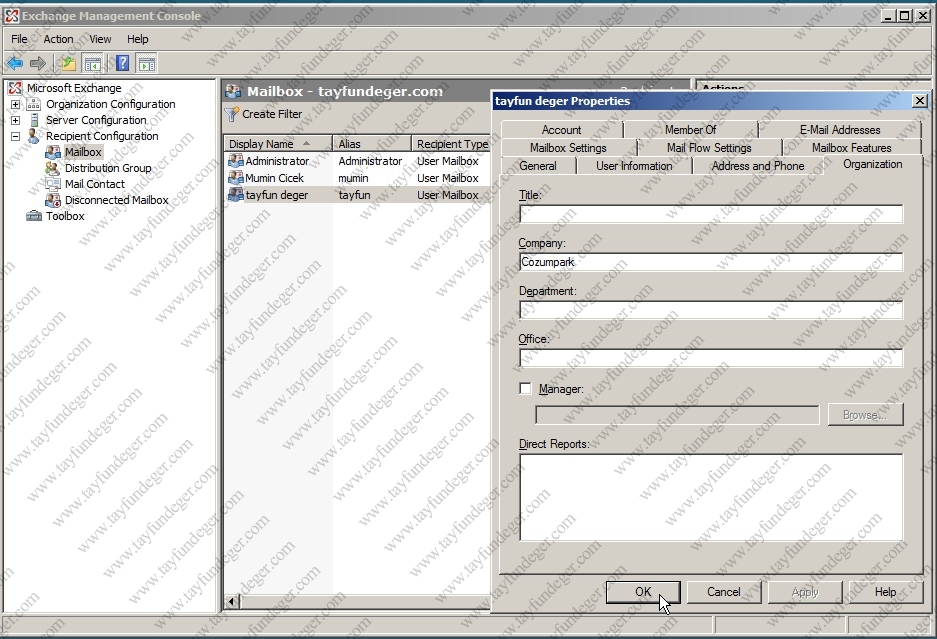Toggle the Show/Hide Action Pane icon

pos(146,63)
